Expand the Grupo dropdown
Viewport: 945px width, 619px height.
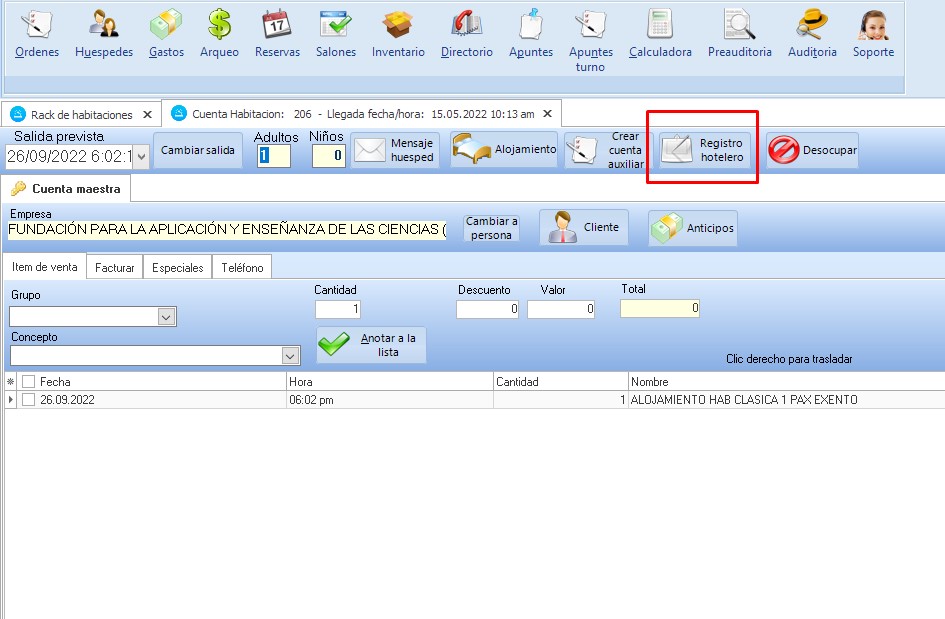pos(166,317)
